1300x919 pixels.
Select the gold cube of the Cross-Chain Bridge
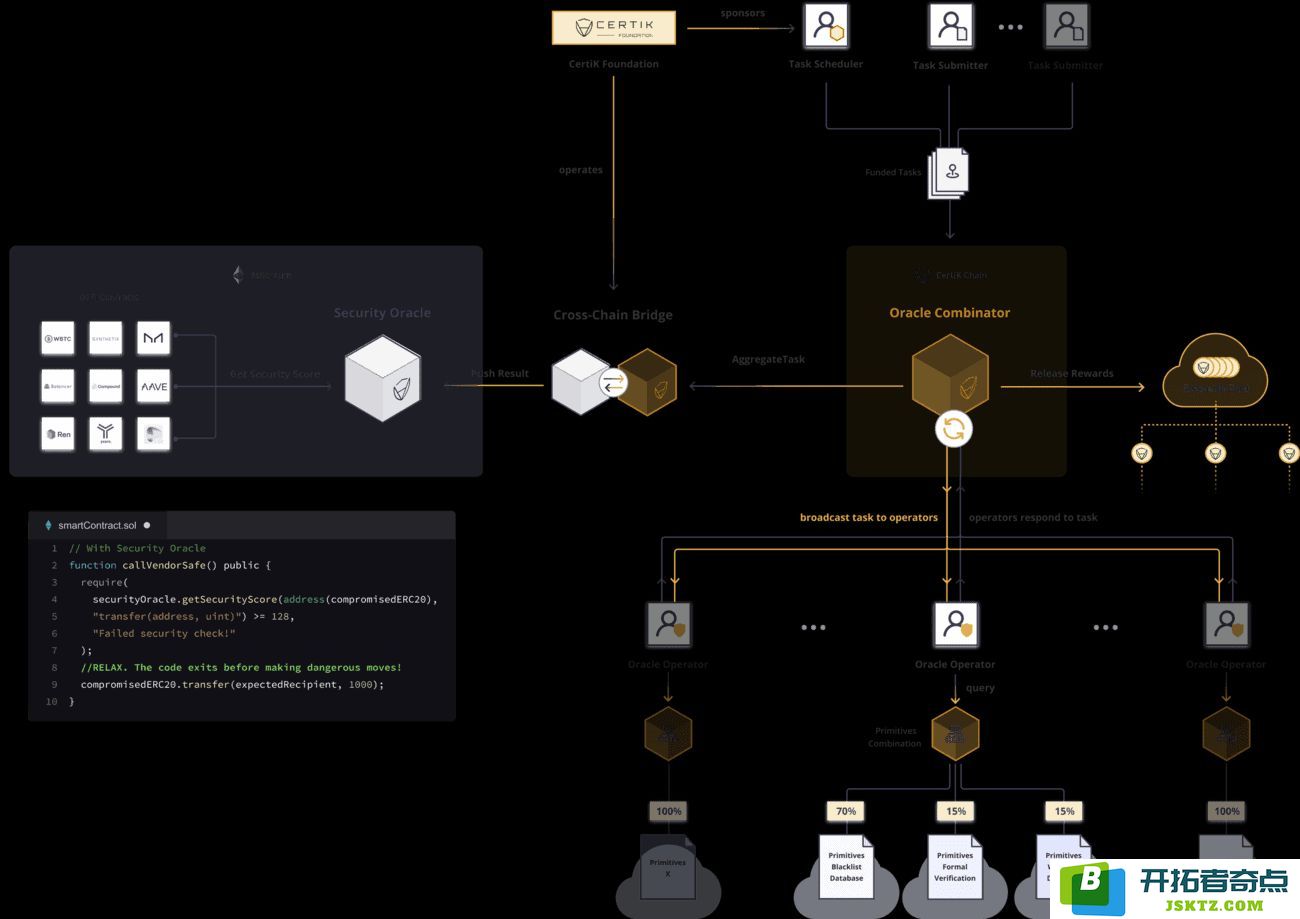647,382
